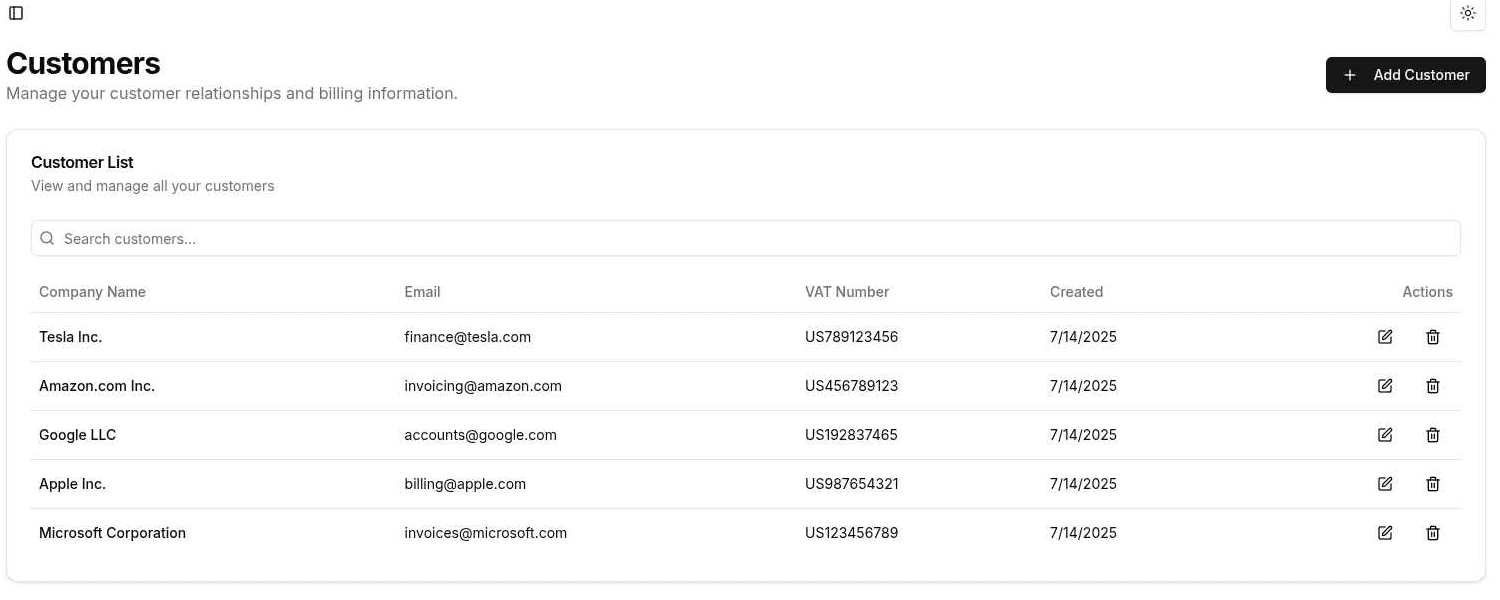This screenshot has width=1500, height=600.
Task: Click the Created column header
Action: (1076, 291)
